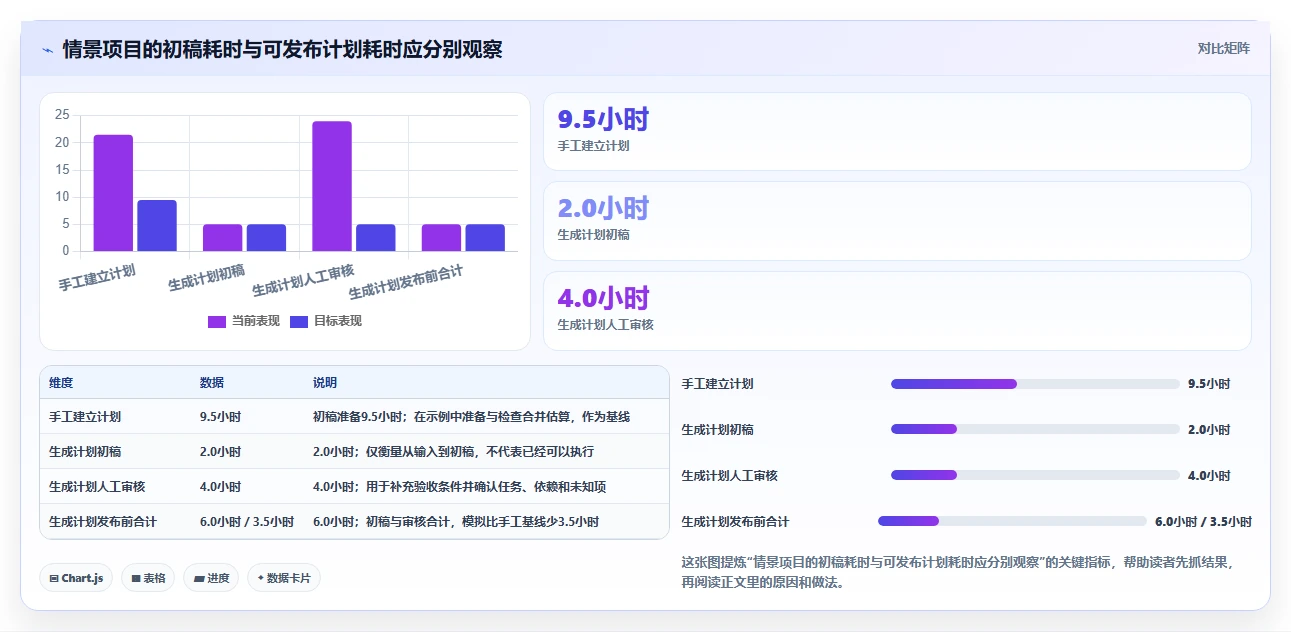
Task: Click the blue 生成计划人工审核 chart bar
Action: point(376,238)
